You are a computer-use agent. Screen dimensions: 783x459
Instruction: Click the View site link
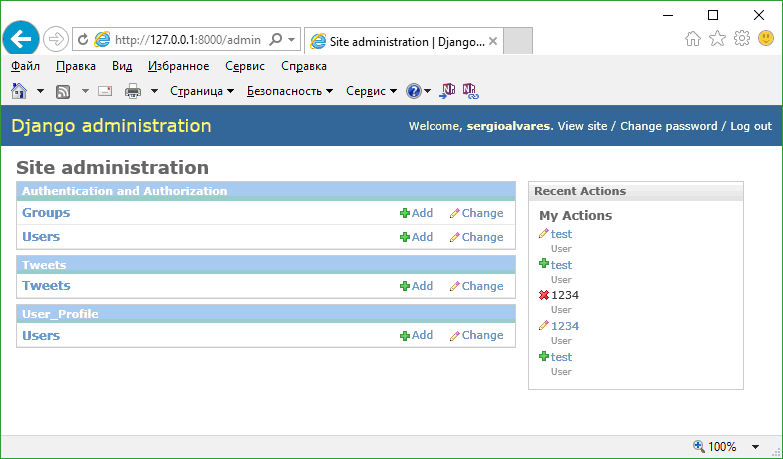tap(582, 126)
